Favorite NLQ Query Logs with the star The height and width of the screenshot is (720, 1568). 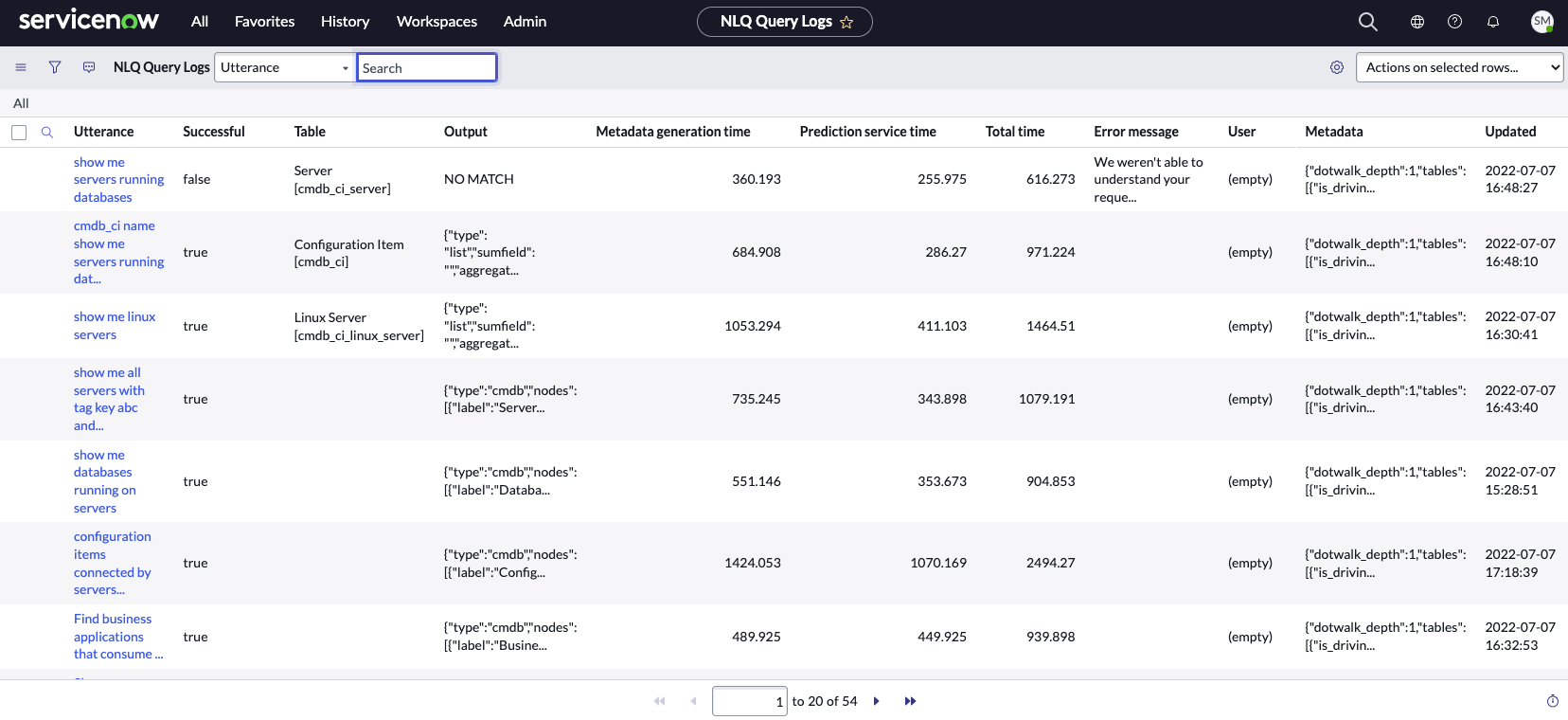click(x=846, y=22)
